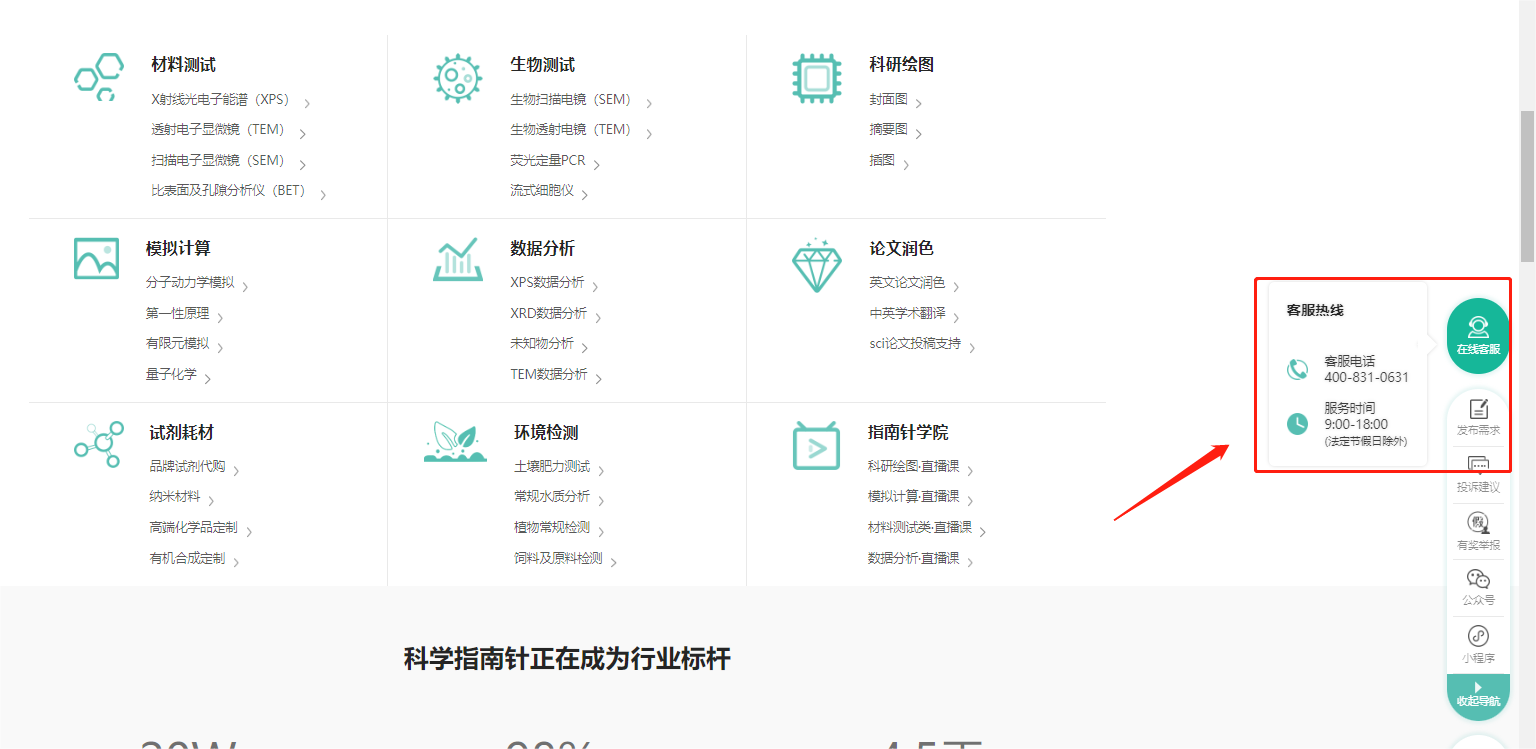Click the 材料测试 hexagon molecule icon

[x=97, y=76]
